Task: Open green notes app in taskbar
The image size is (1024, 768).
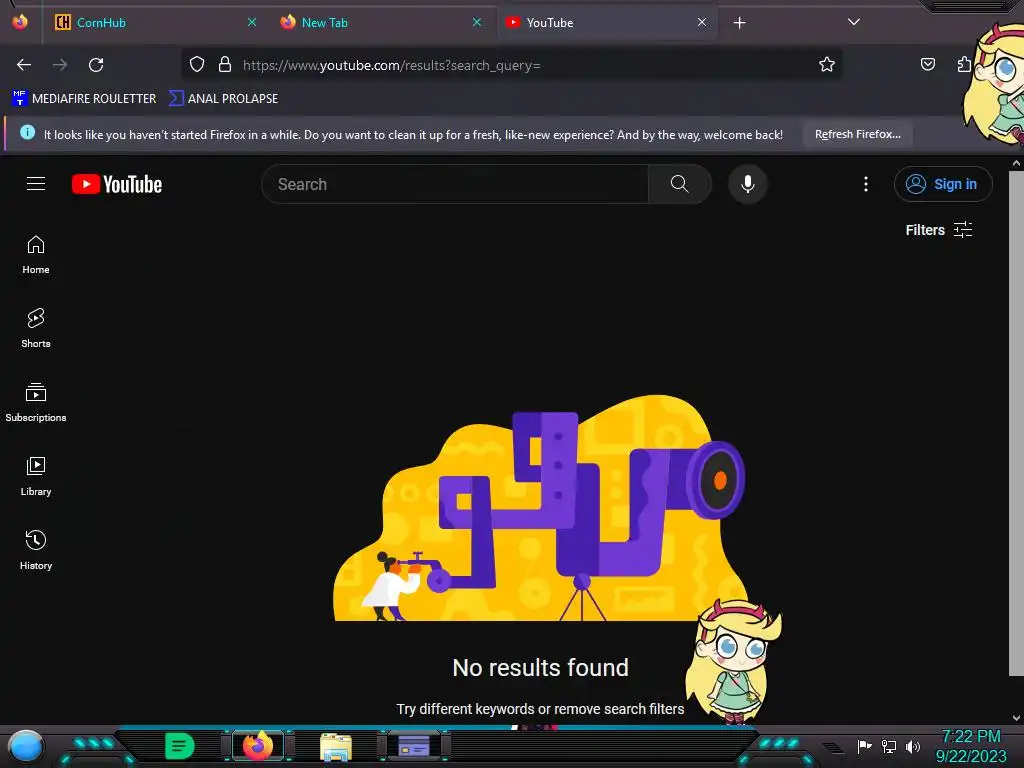Action: click(x=179, y=746)
